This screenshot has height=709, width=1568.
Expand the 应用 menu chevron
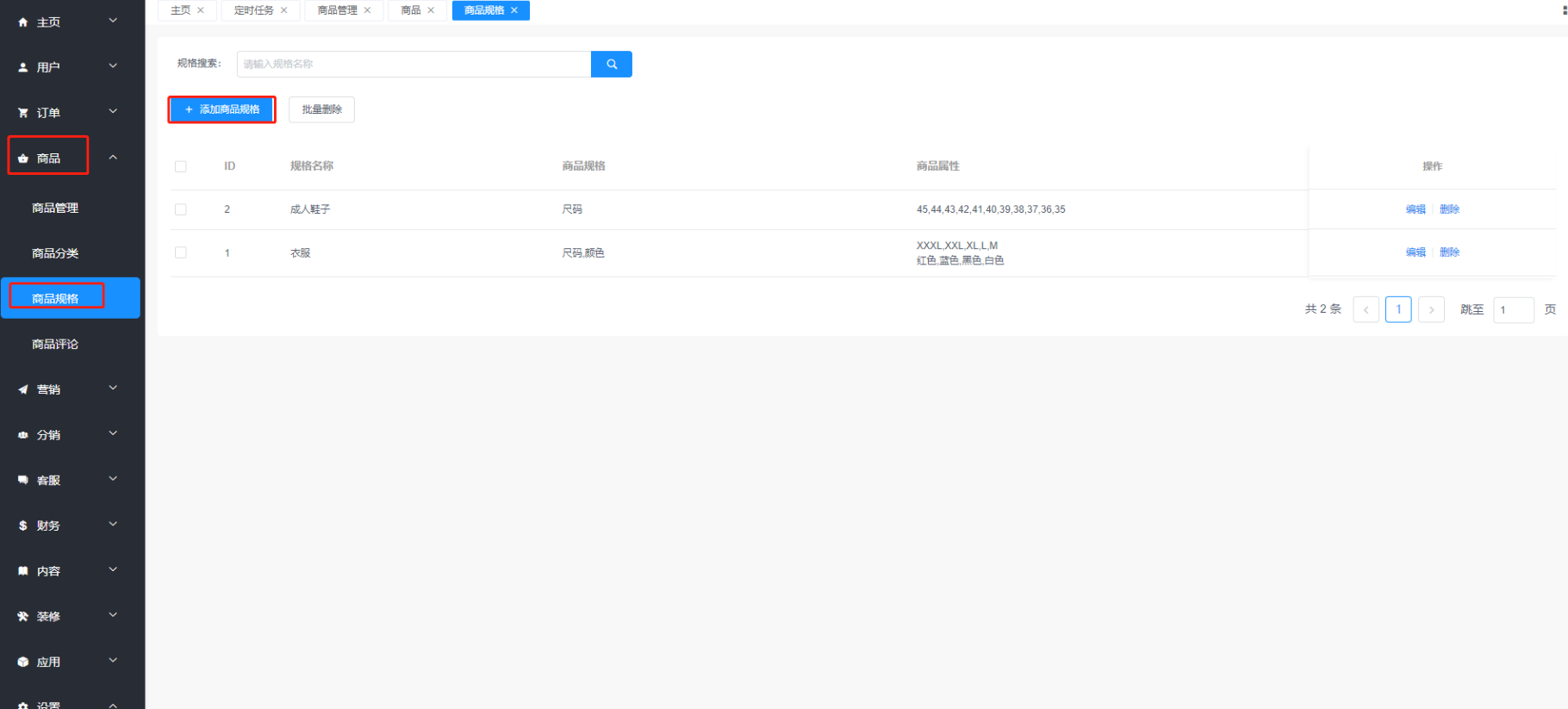(113, 661)
